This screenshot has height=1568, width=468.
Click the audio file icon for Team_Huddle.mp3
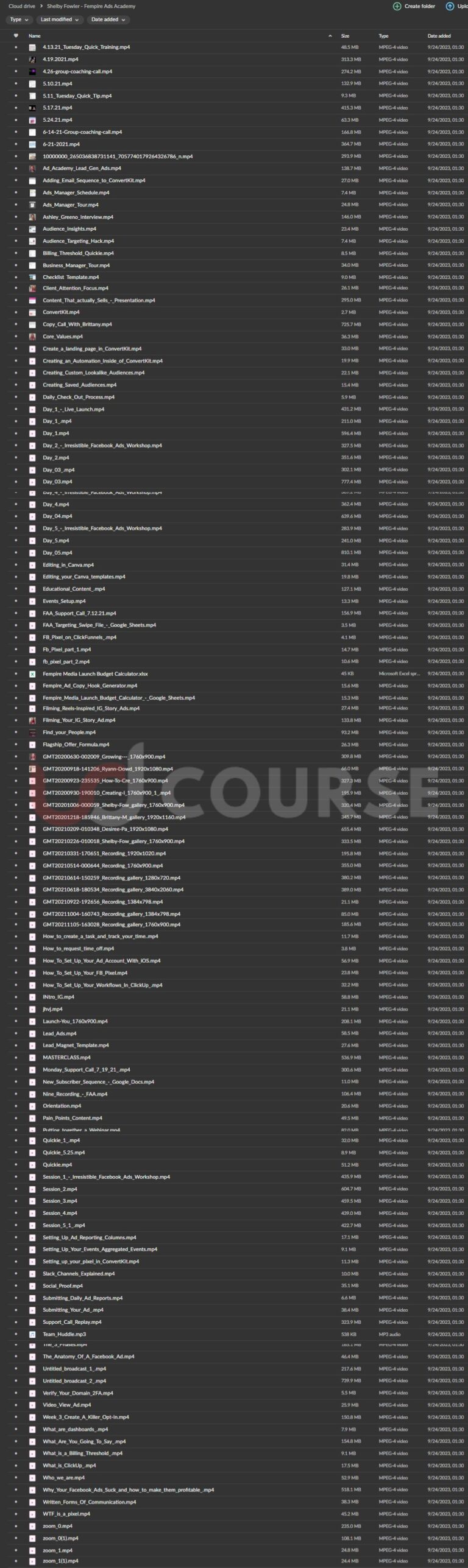tap(32, 1334)
